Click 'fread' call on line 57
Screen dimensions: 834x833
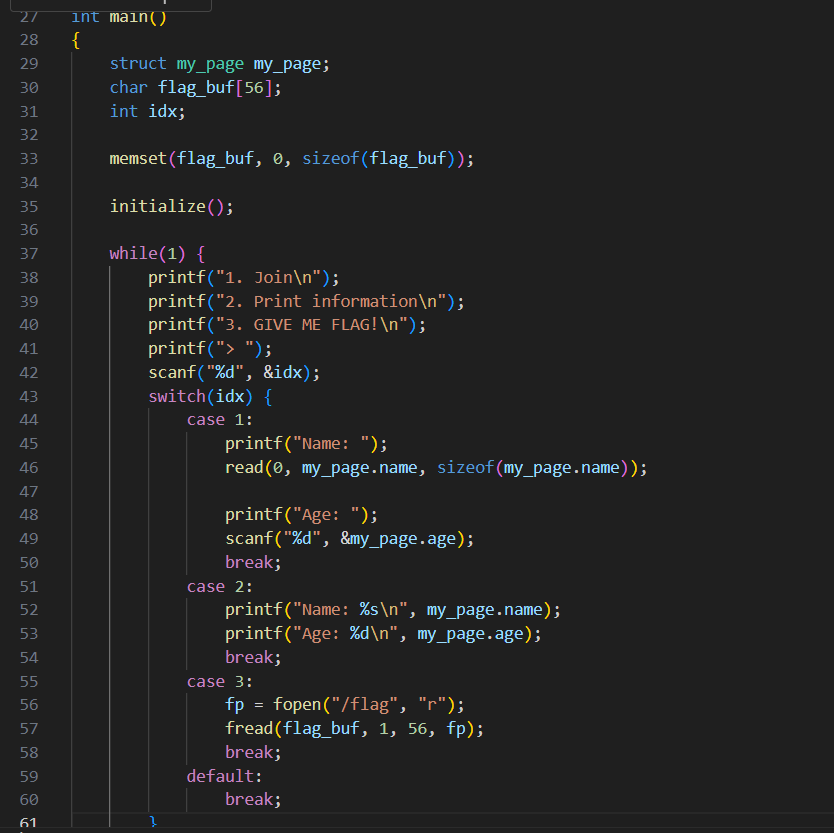click(x=249, y=729)
